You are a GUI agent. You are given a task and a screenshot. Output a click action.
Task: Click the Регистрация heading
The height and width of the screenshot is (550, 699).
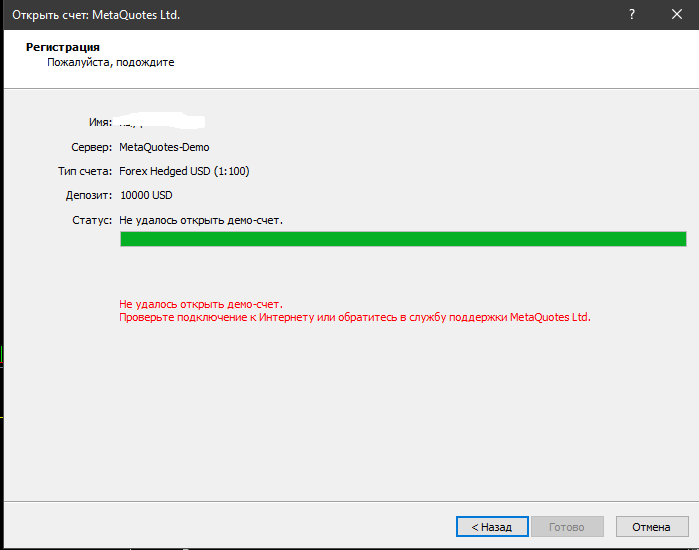(63, 47)
